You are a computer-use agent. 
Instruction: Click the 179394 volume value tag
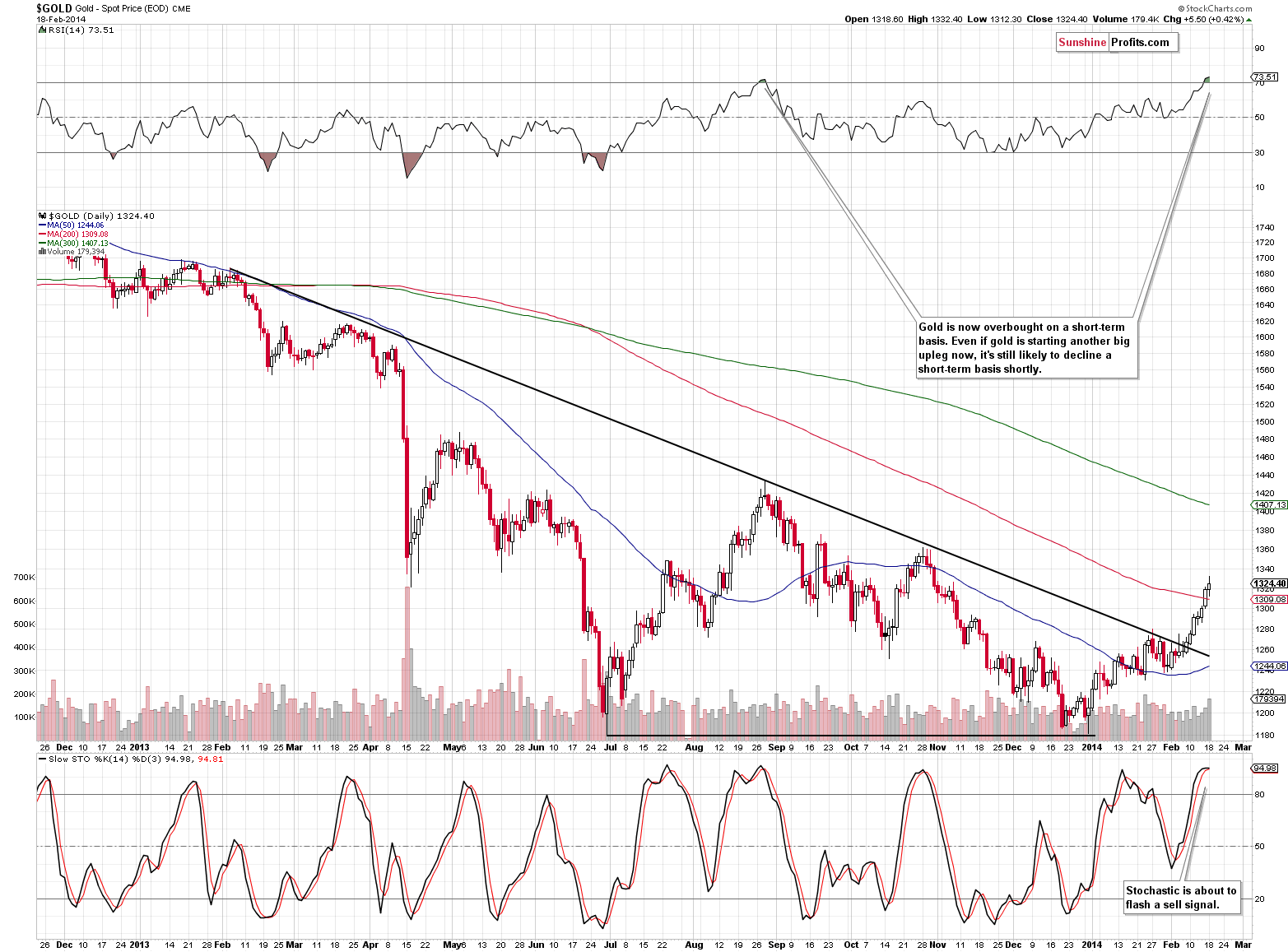pos(1268,699)
